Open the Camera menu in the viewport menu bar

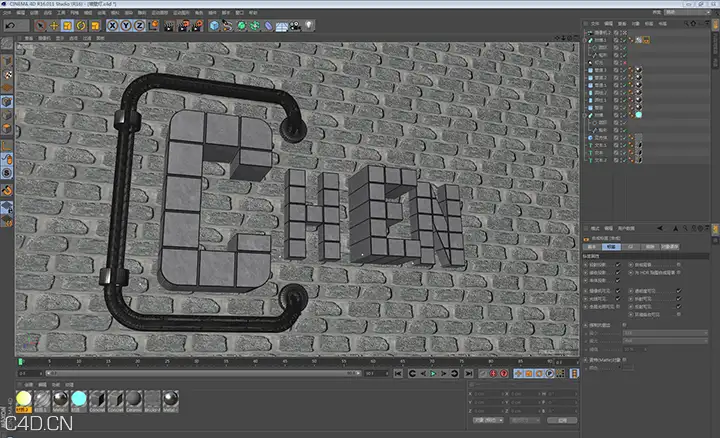point(44,38)
